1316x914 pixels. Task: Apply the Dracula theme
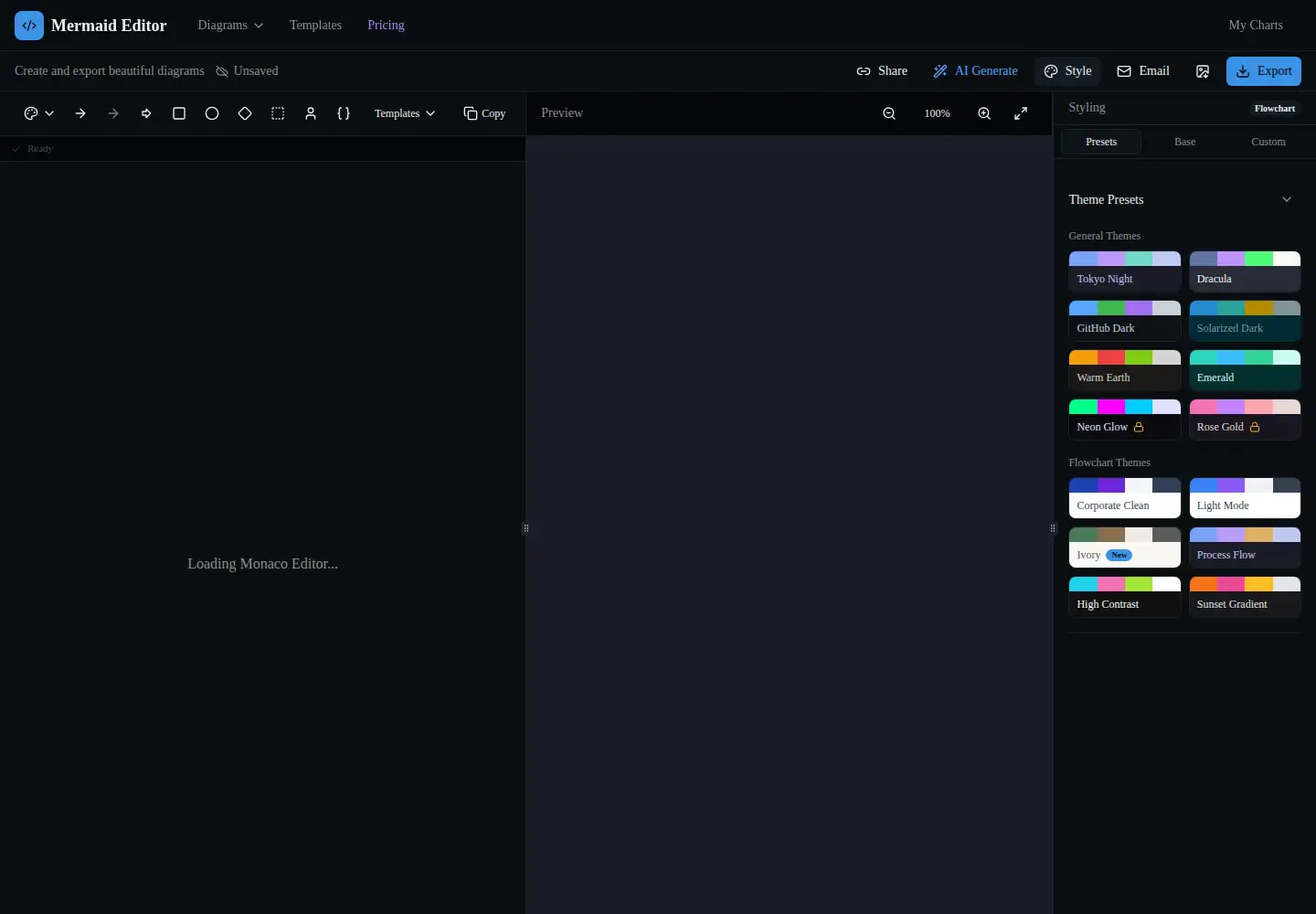(x=1245, y=271)
